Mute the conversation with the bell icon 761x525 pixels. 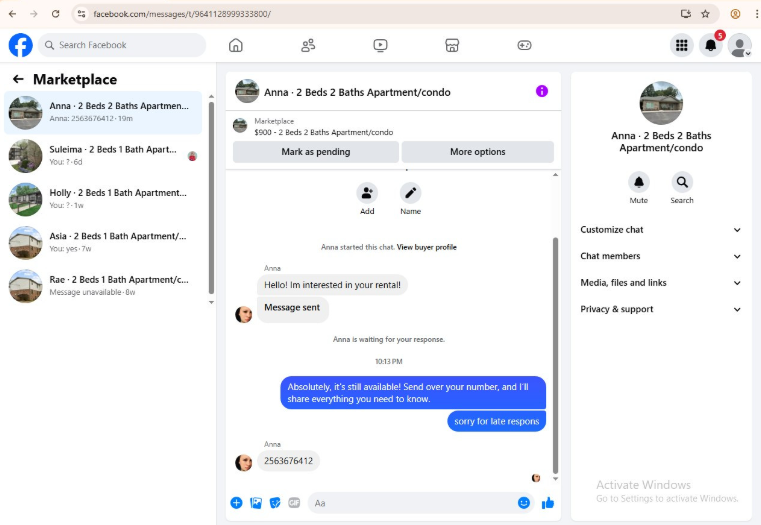[x=639, y=182]
